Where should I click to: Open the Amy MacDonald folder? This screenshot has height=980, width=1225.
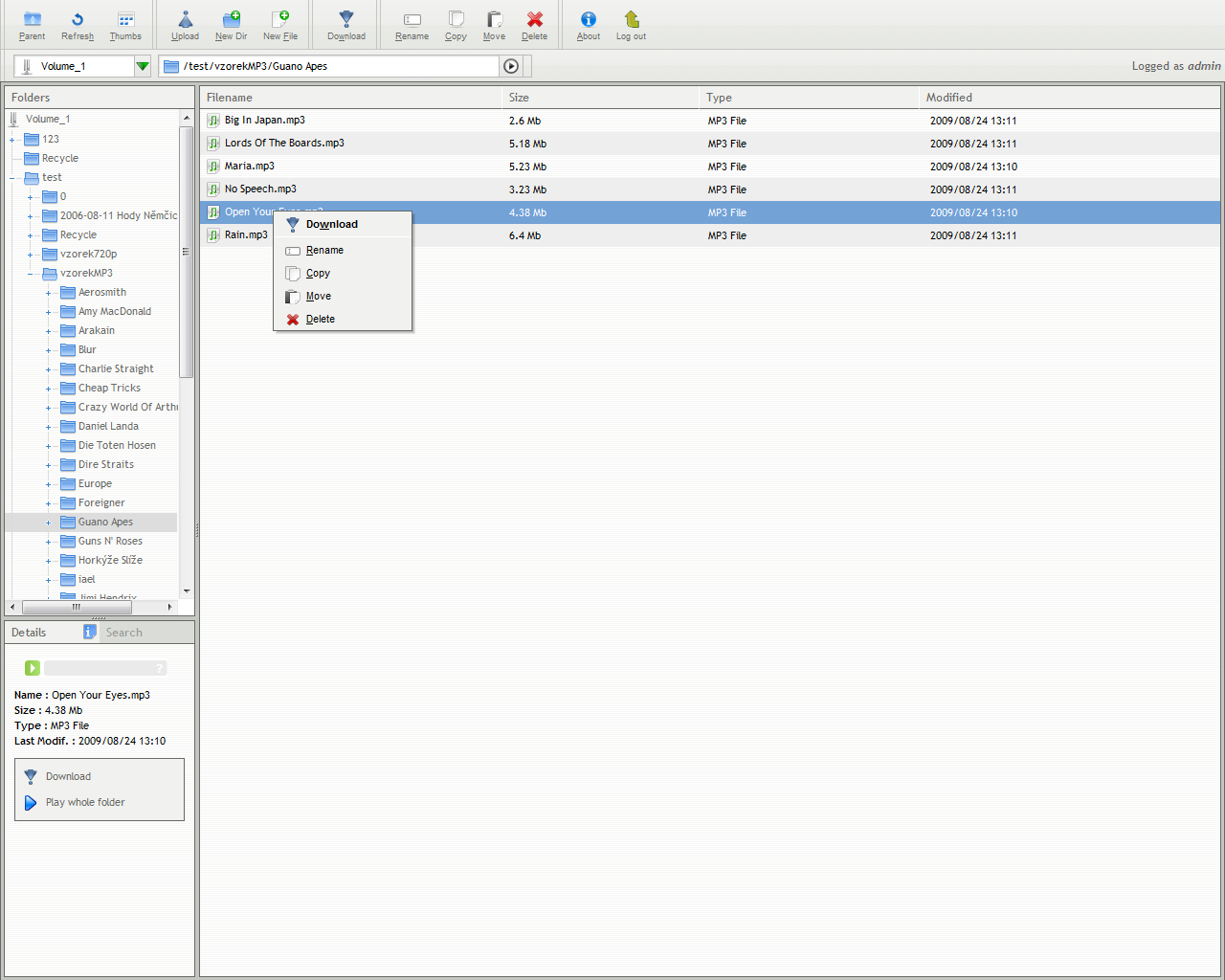[x=115, y=311]
